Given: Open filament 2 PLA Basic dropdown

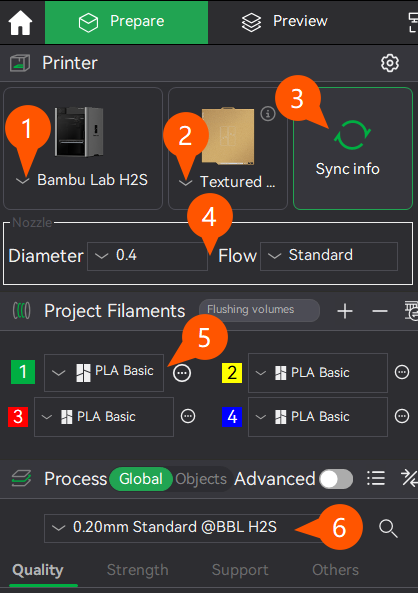Looking at the screenshot, I should pyautogui.click(x=318, y=373).
